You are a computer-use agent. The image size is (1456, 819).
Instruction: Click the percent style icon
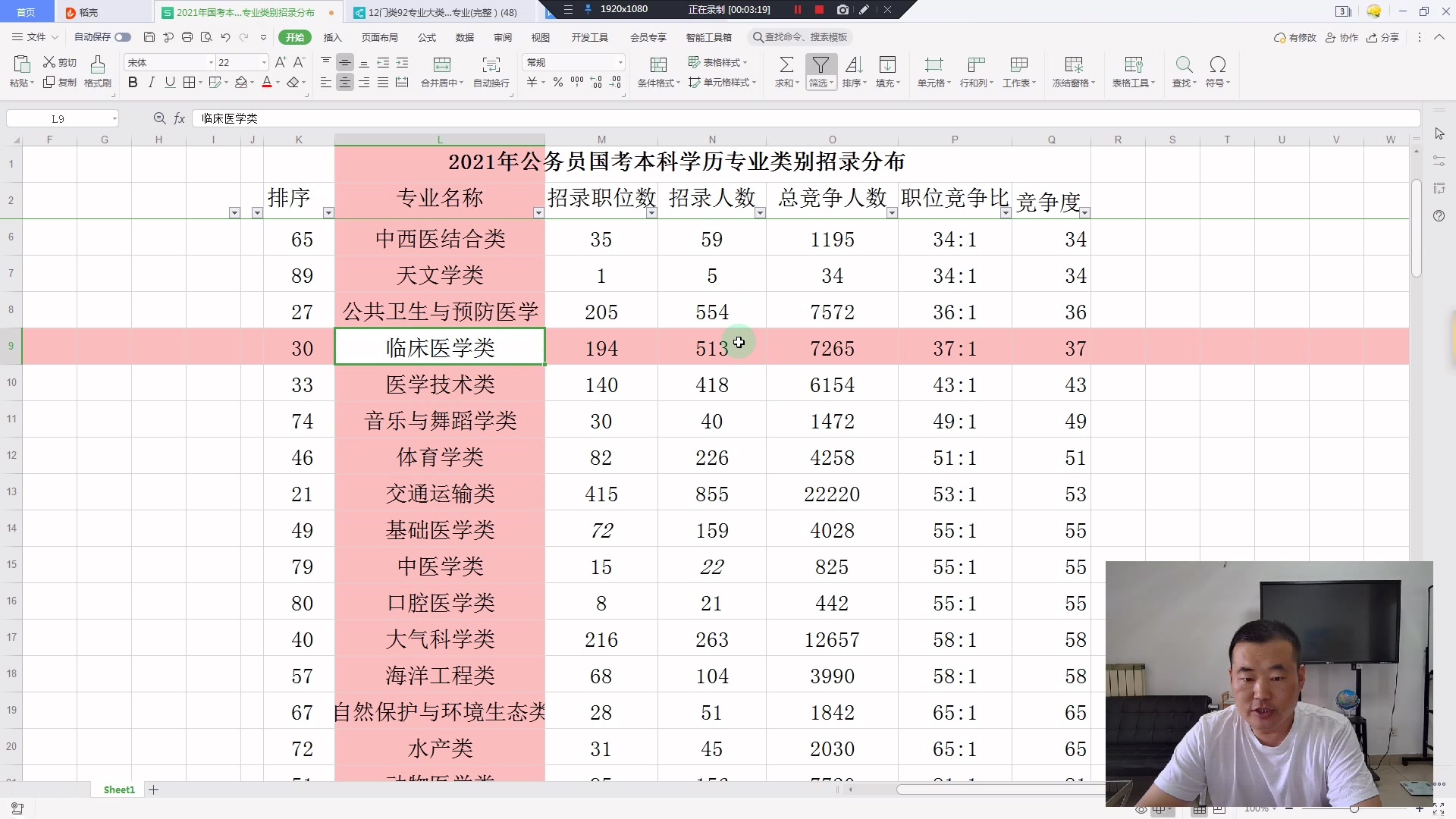pyautogui.click(x=558, y=82)
